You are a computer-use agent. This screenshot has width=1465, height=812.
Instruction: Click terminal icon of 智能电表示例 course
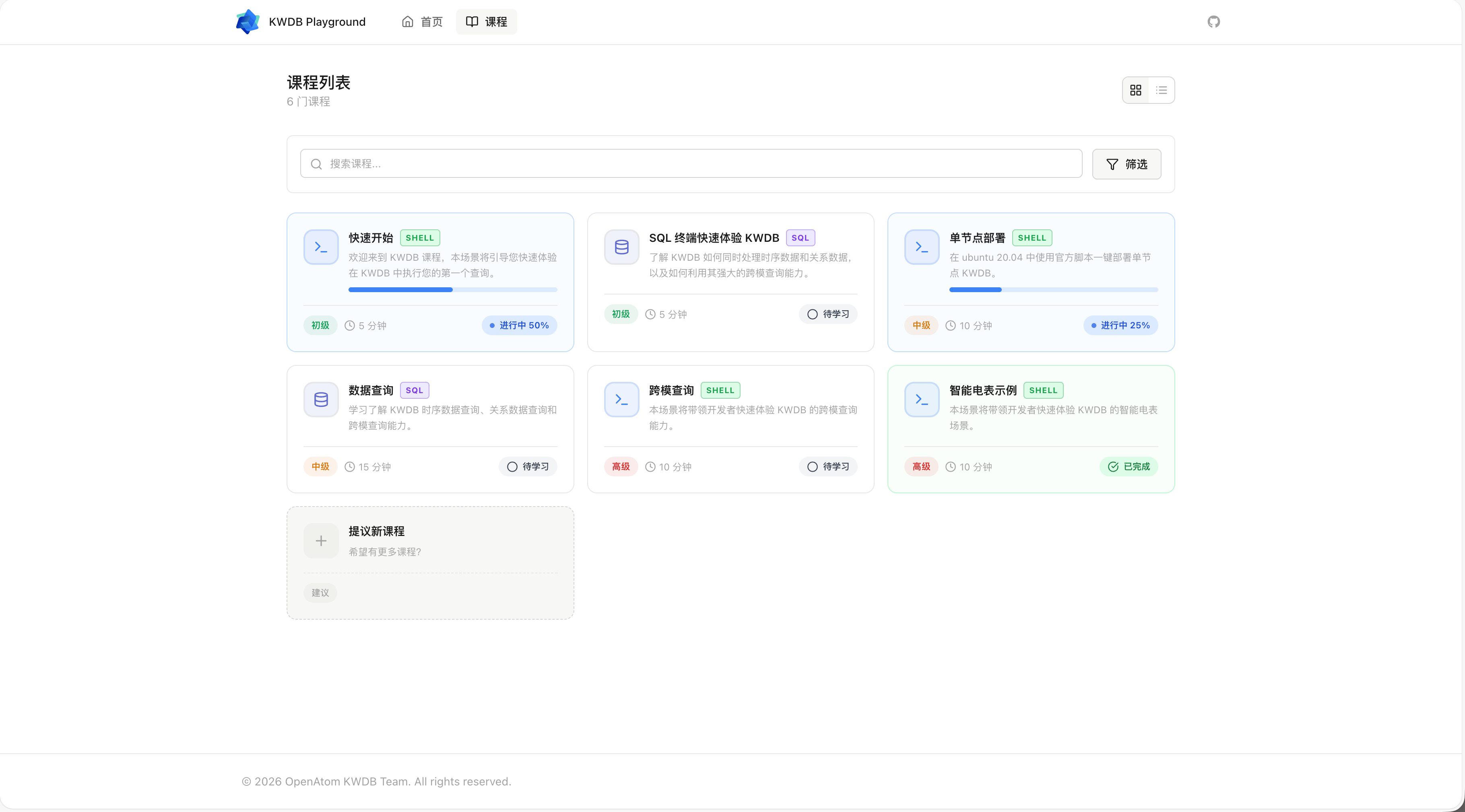click(x=921, y=399)
